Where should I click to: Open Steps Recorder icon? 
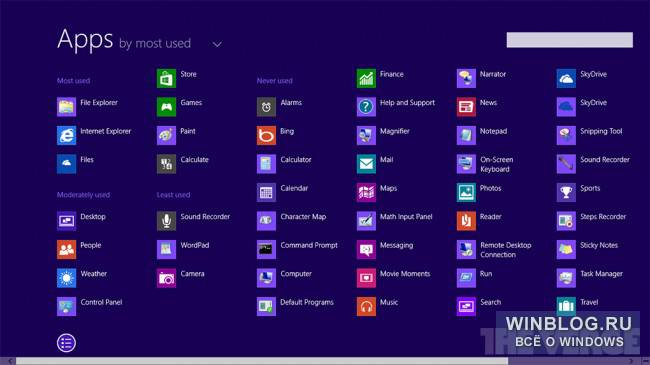click(x=566, y=221)
